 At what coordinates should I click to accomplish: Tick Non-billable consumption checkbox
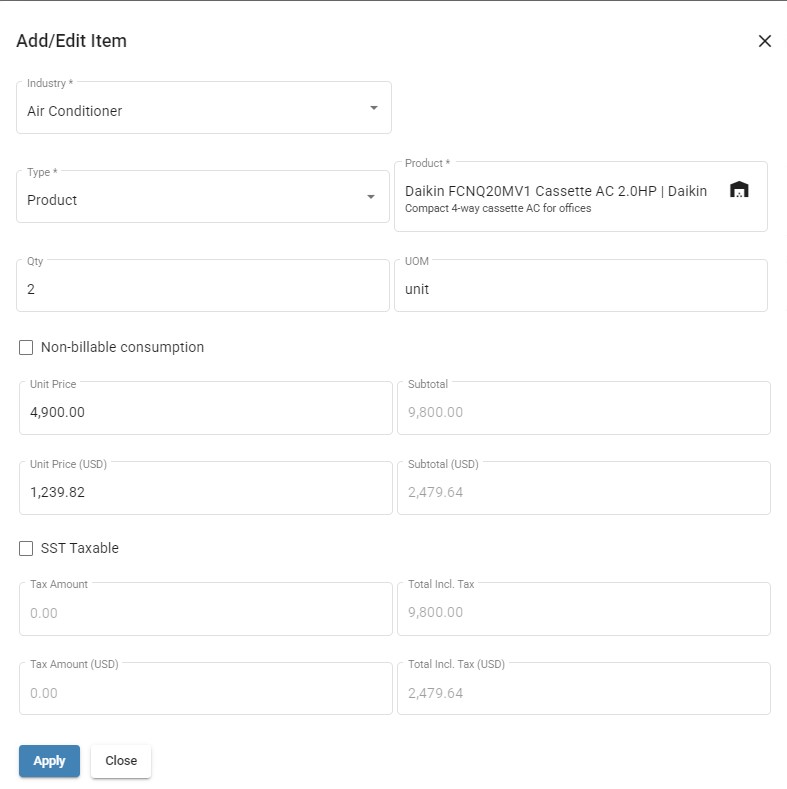(x=26, y=347)
